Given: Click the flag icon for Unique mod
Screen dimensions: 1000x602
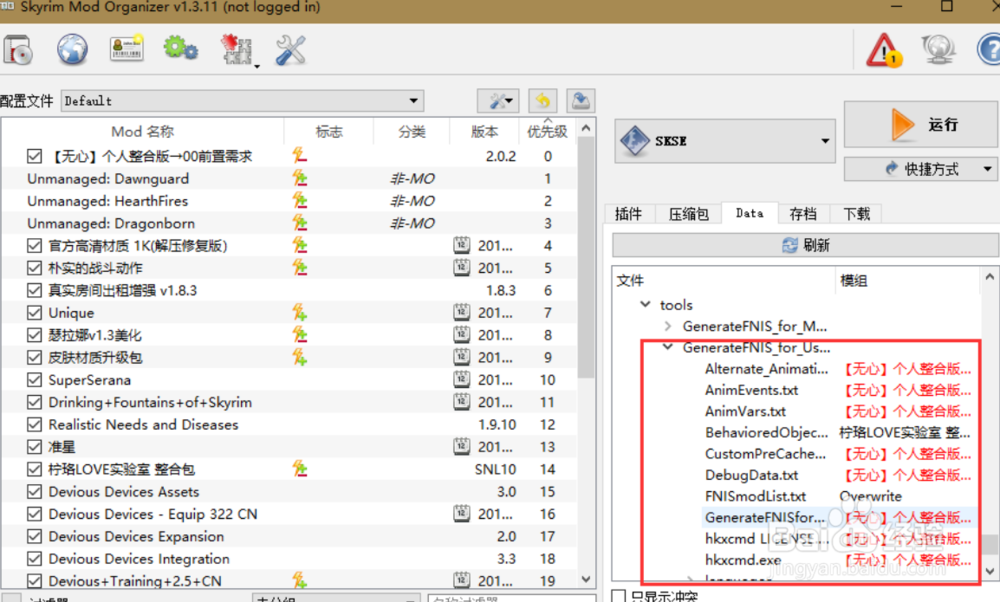Looking at the screenshot, I should tap(300, 312).
